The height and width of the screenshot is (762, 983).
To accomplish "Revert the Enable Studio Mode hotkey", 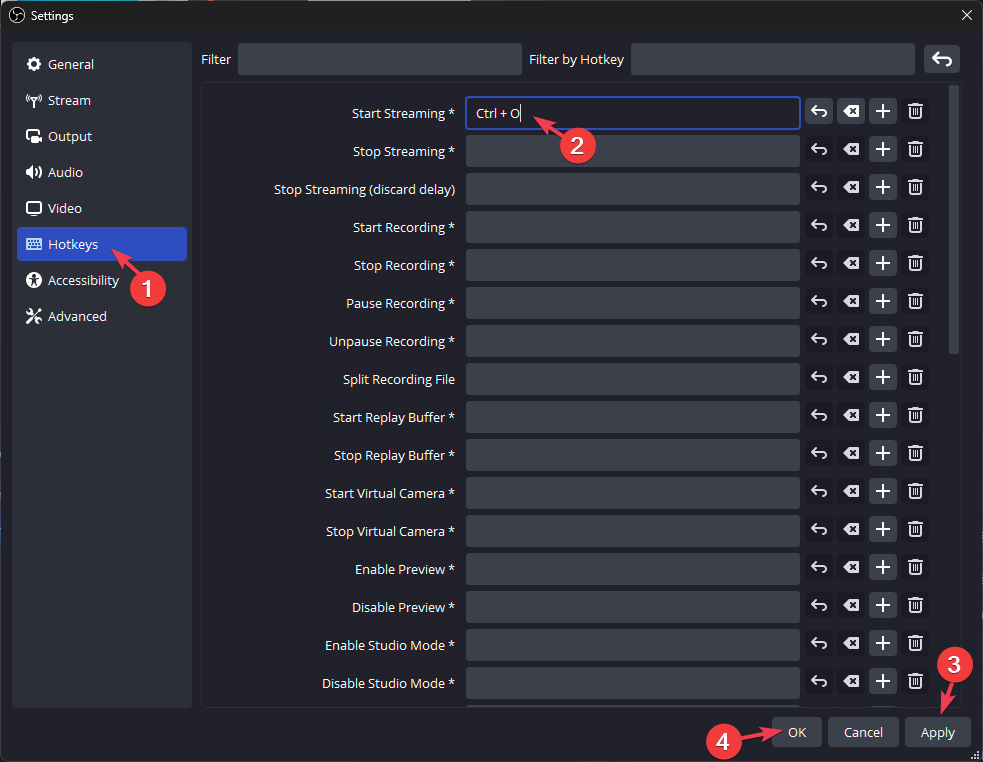I will [x=819, y=643].
